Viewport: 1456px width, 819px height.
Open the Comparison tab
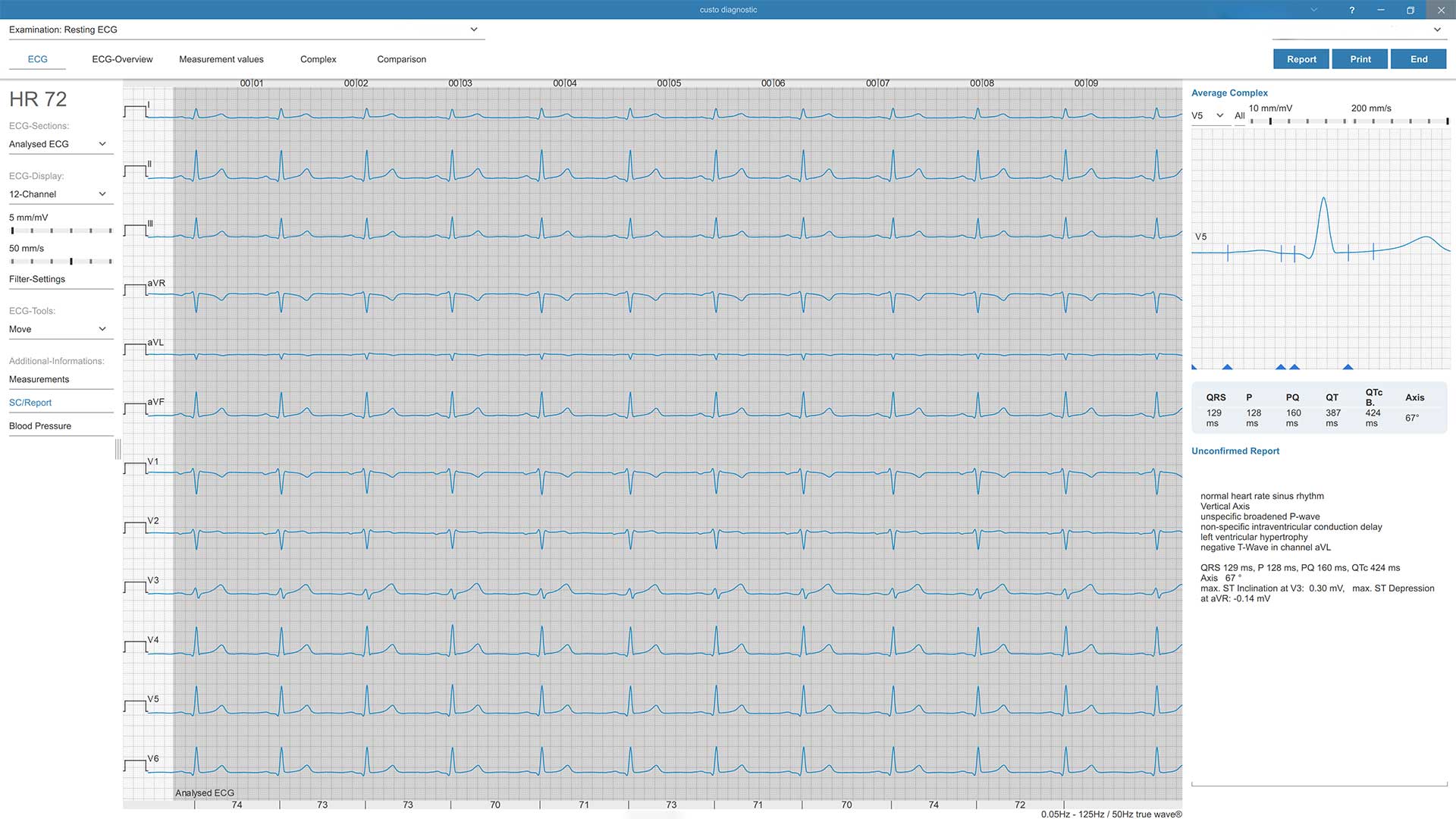(x=401, y=59)
